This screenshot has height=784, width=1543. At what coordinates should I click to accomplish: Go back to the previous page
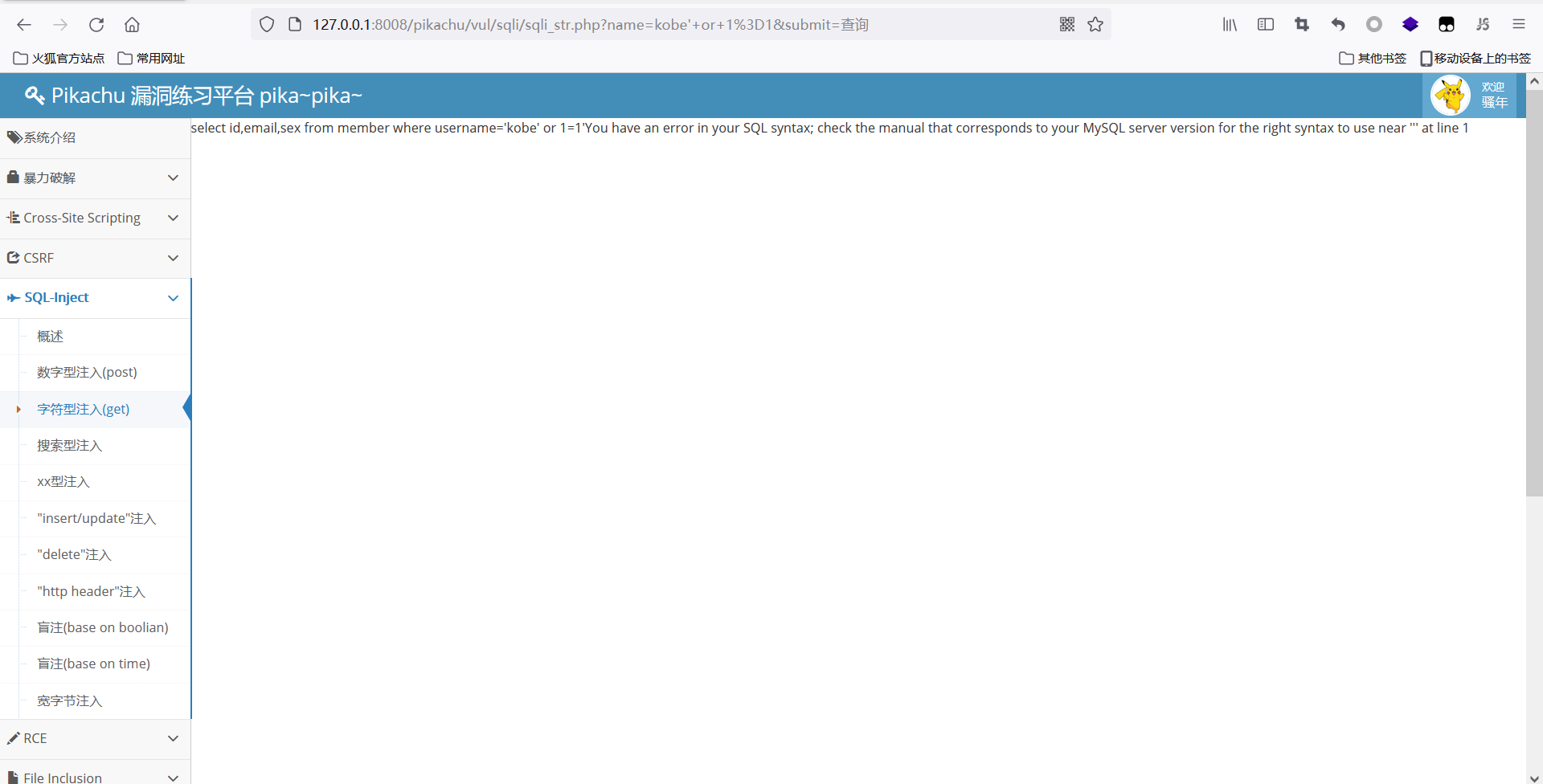point(24,25)
